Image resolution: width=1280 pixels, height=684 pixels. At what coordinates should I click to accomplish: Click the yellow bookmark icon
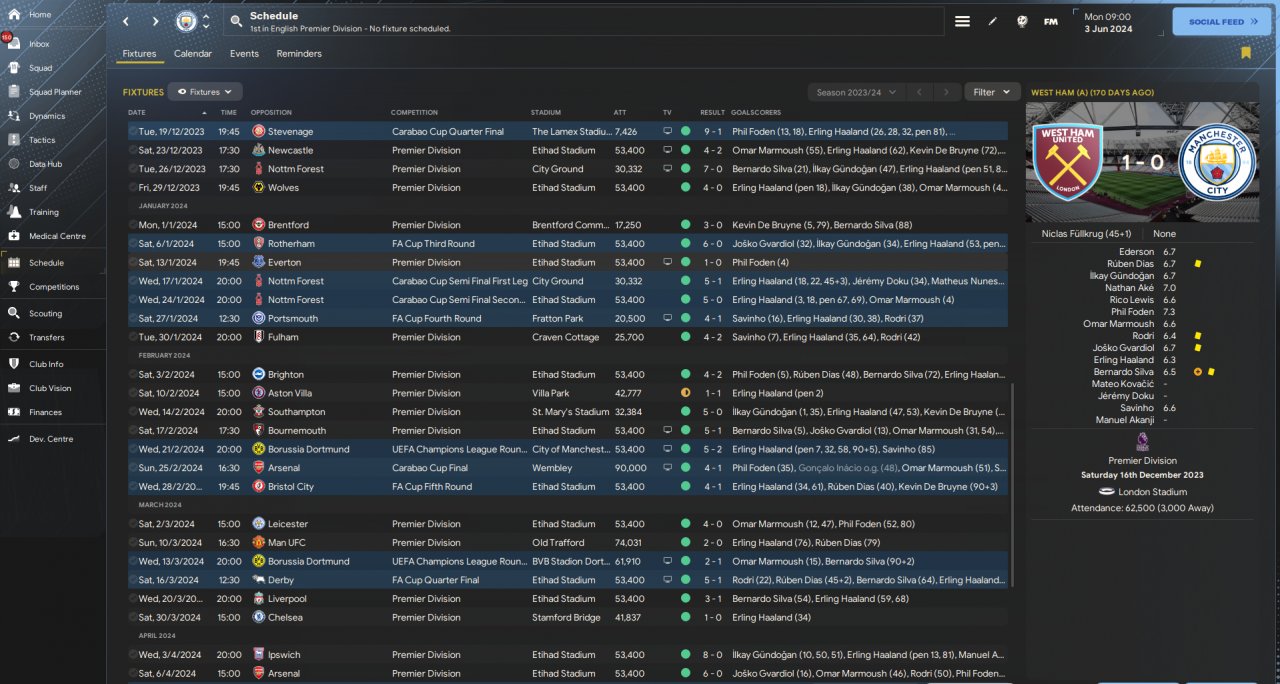(1246, 53)
